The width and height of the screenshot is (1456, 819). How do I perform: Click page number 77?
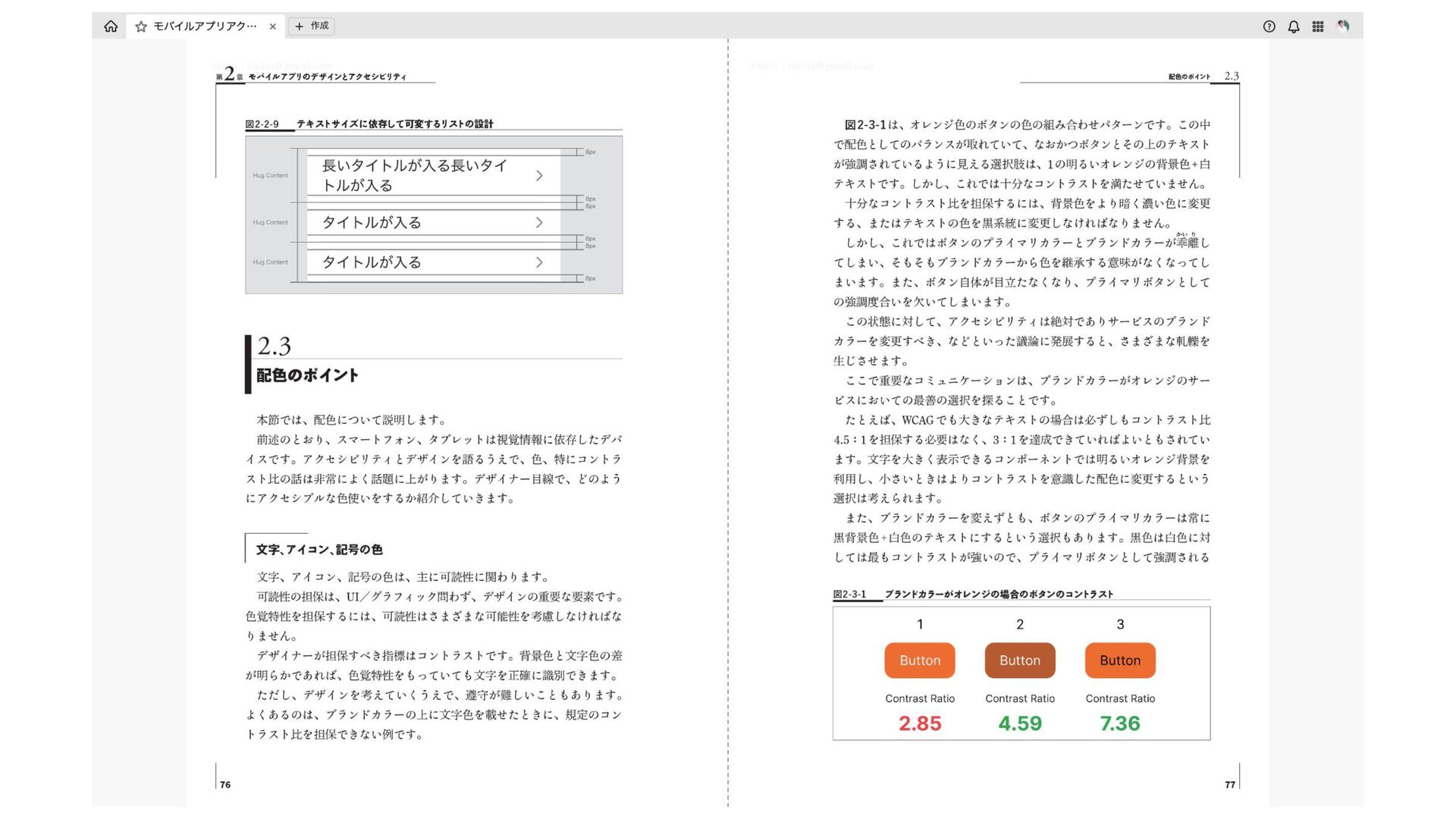[1229, 785]
